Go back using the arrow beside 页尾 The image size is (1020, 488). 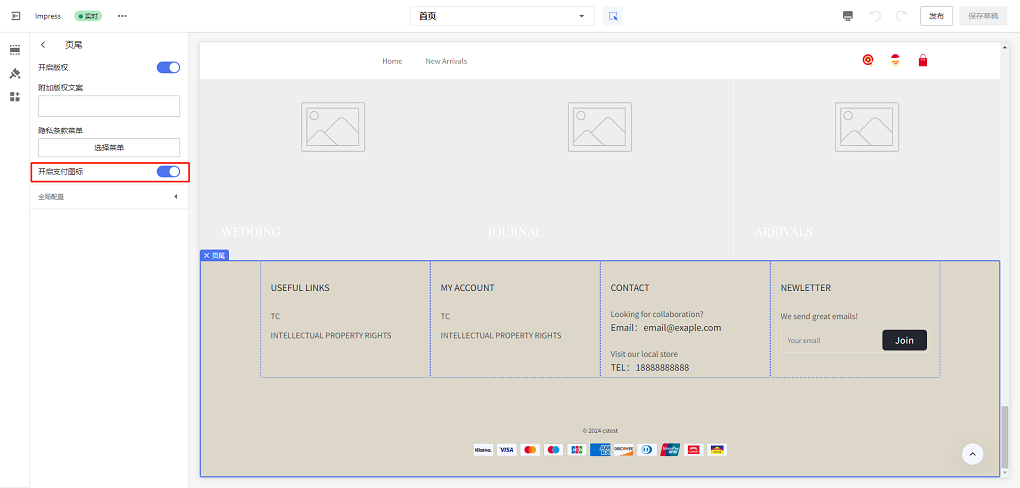43,45
